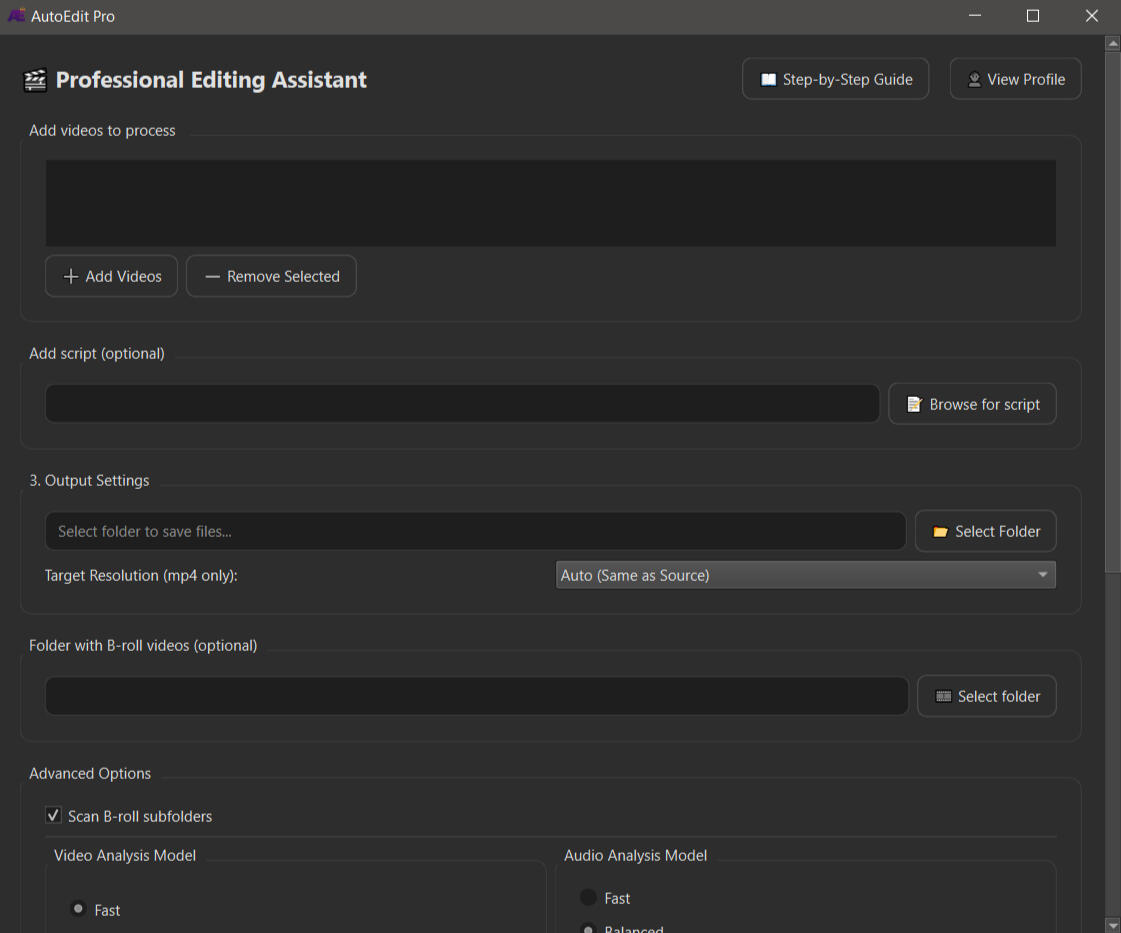Screen dimensions: 1121x933
Task: Click the scrollbar down arrow
Action: [x=1112, y=925]
